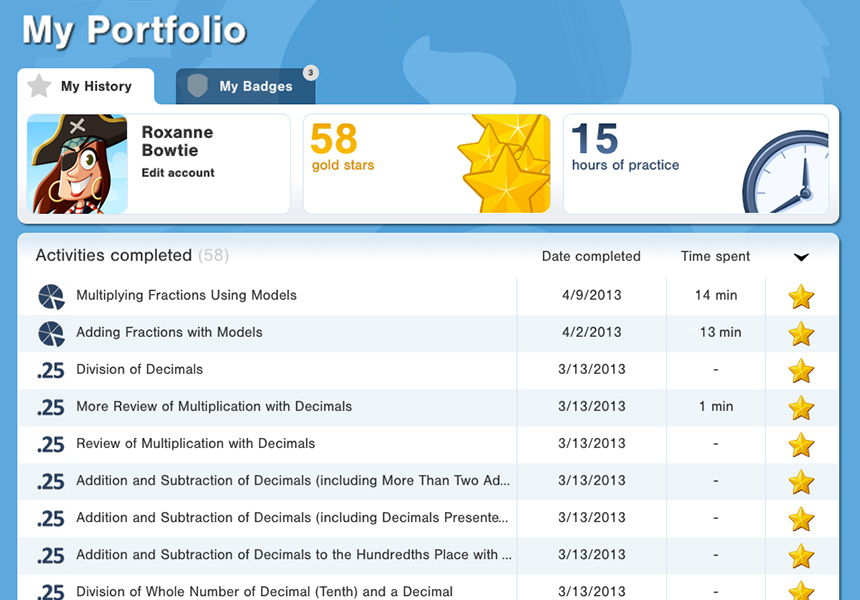Click date 4/2/2013
The image size is (860, 600).
591,332
